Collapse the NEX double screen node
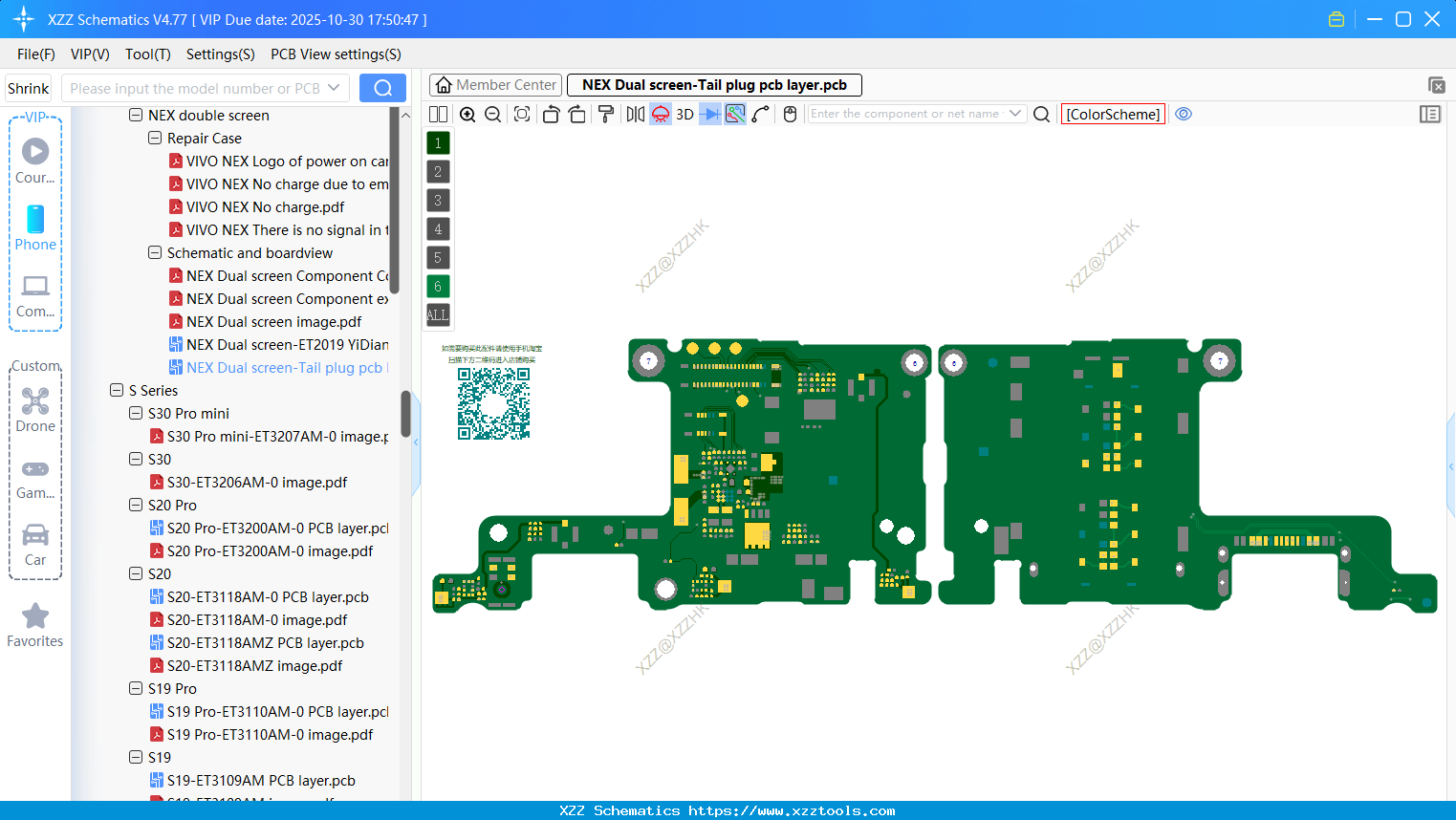Viewport: 1456px width, 820px height. [x=135, y=115]
